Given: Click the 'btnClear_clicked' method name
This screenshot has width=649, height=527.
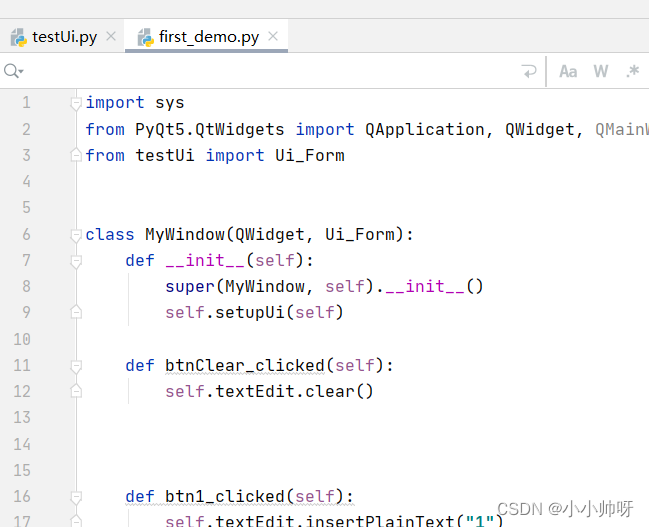Looking at the screenshot, I should [245, 366].
